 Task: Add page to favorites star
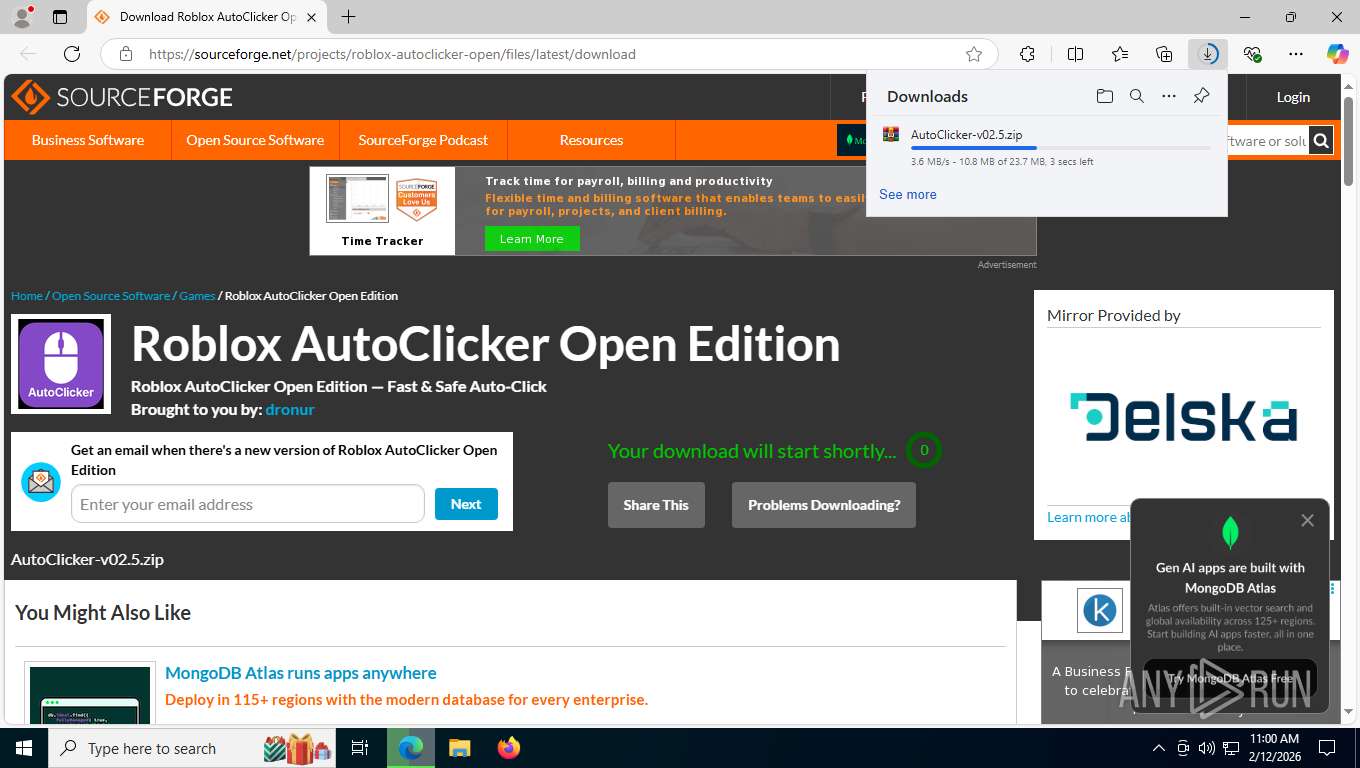pos(974,54)
